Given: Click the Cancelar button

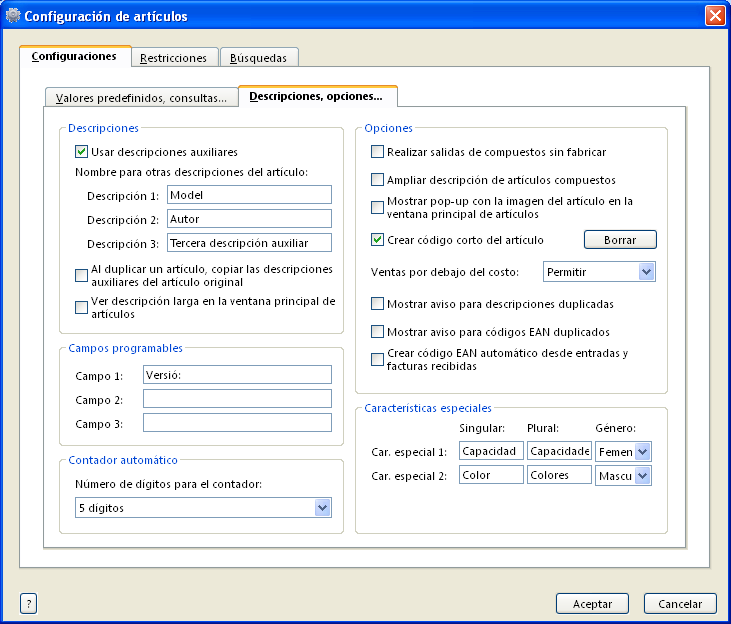Looking at the screenshot, I should (680, 604).
